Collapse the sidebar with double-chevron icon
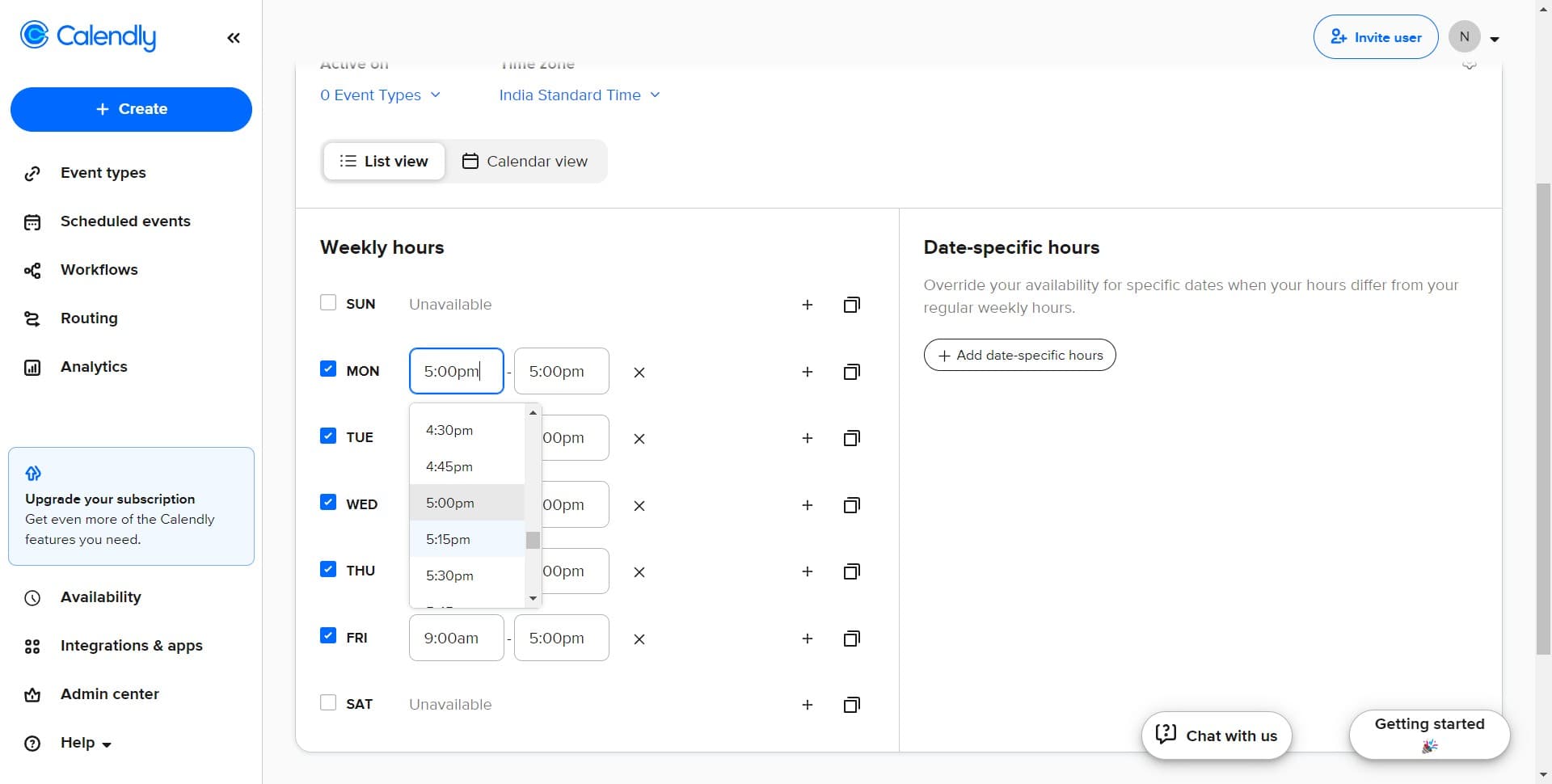 [x=234, y=38]
